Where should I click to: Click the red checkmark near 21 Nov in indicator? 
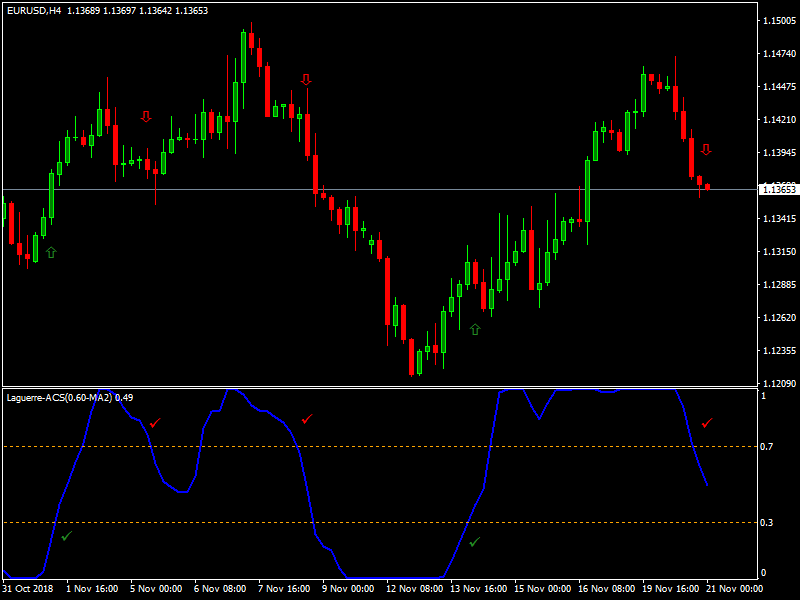pos(707,423)
